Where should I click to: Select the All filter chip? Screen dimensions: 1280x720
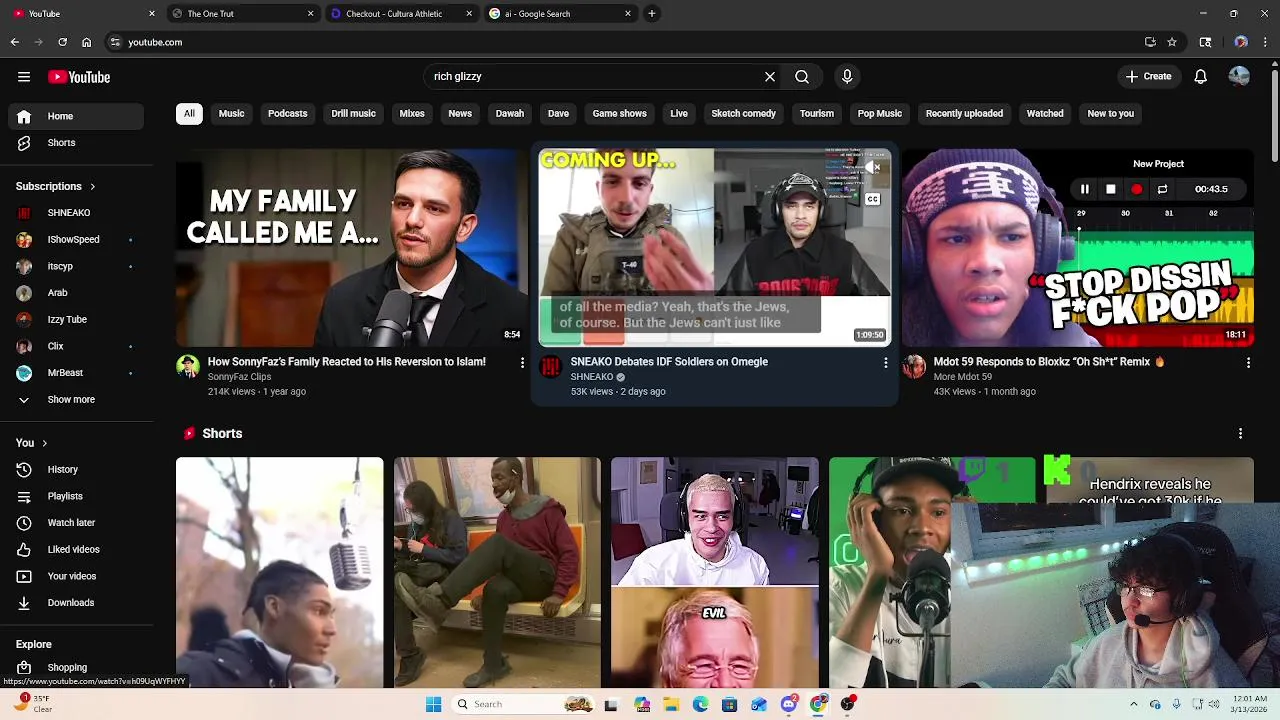tap(189, 114)
